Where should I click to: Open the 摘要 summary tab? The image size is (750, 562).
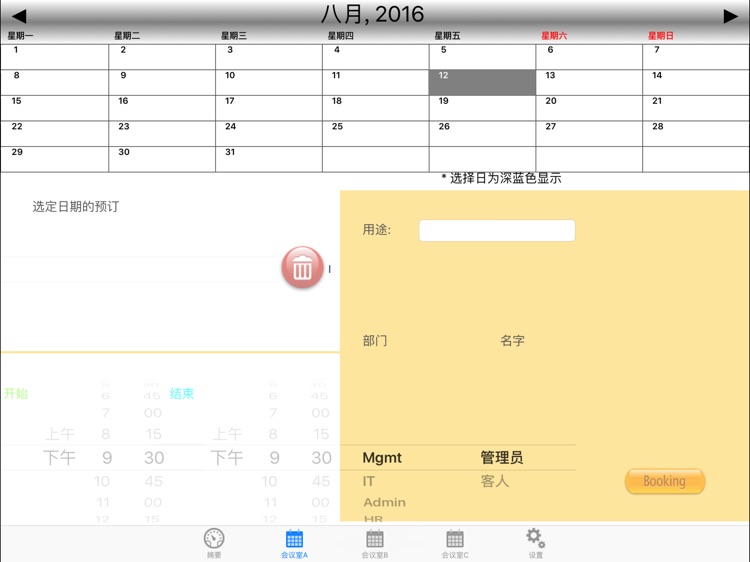[x=214, y=543]
